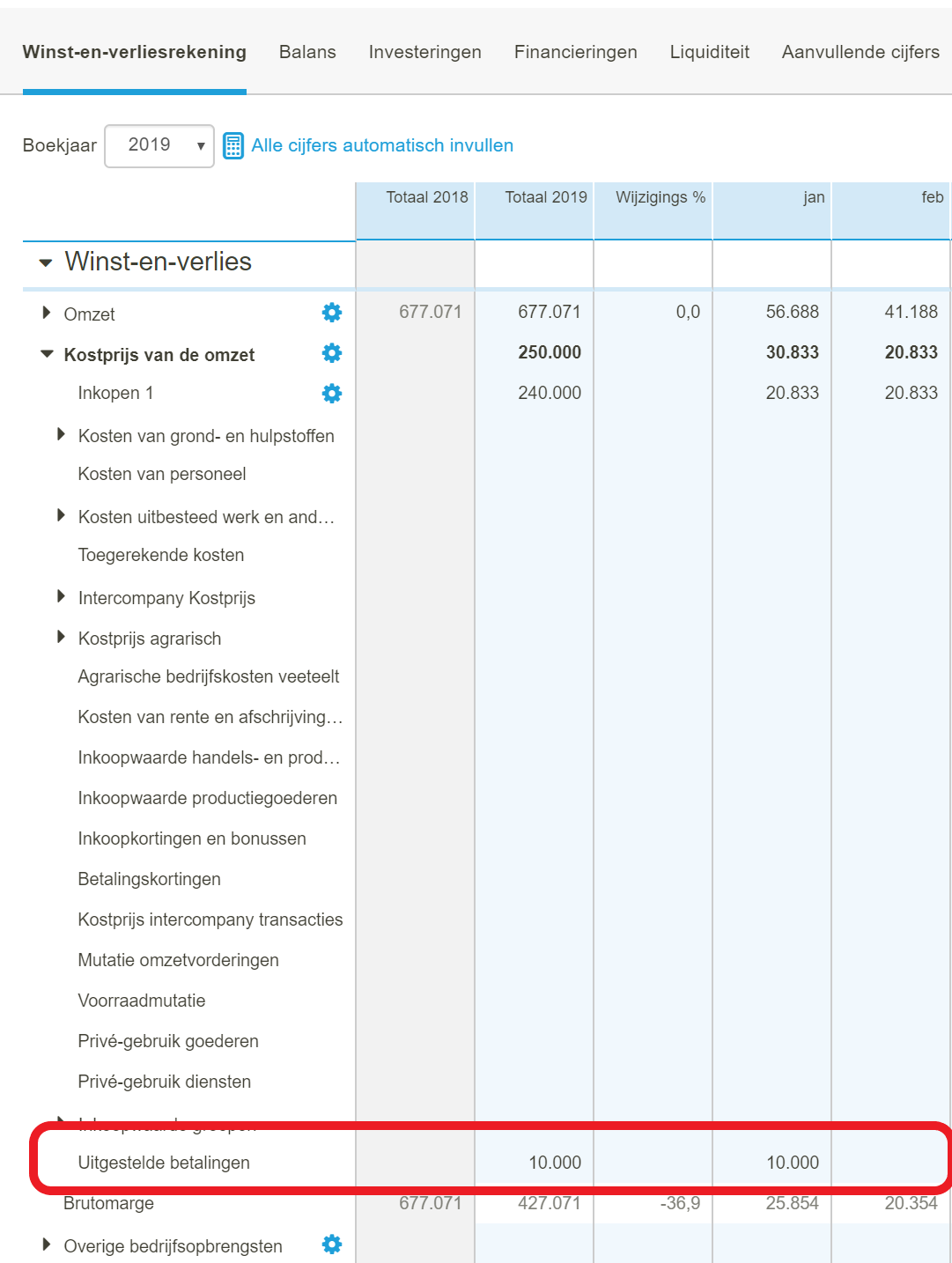Screen dimensions: 952x1263
Task: Click the Totaal 2019 column header
Action: click(x=535, y=210)
